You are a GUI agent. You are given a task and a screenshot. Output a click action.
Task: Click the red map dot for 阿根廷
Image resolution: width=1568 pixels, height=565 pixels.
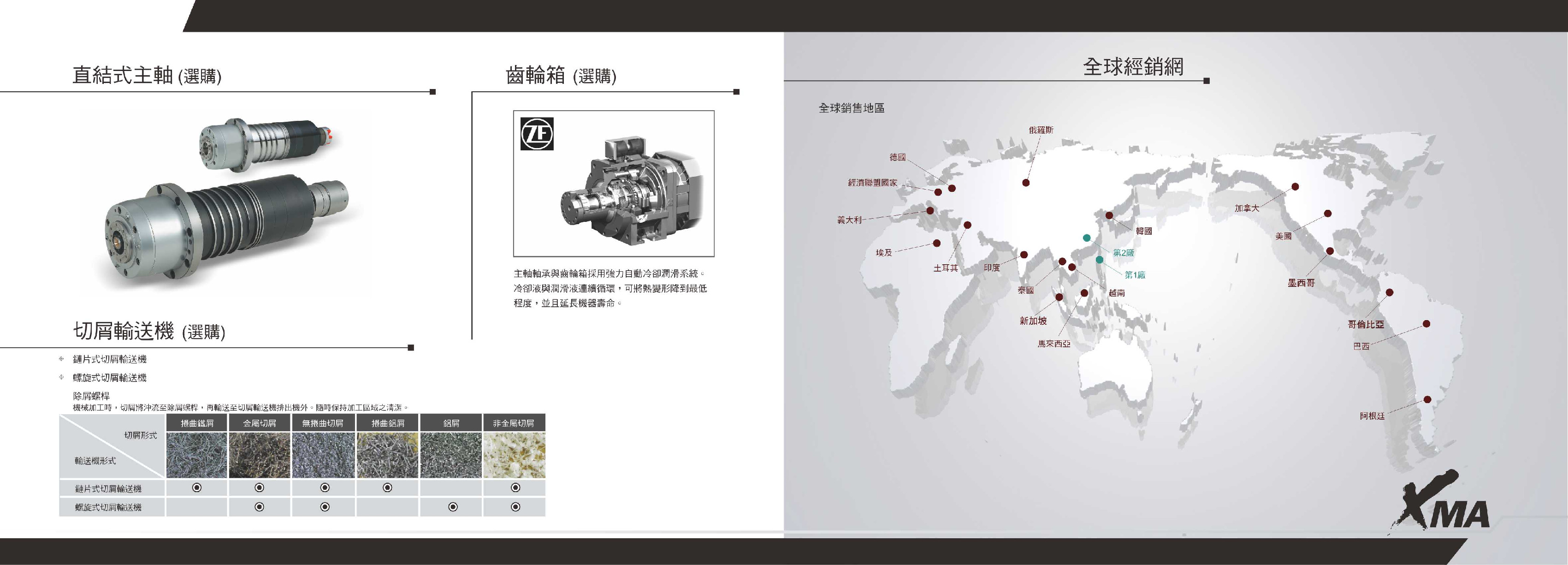coord(1427,400)
